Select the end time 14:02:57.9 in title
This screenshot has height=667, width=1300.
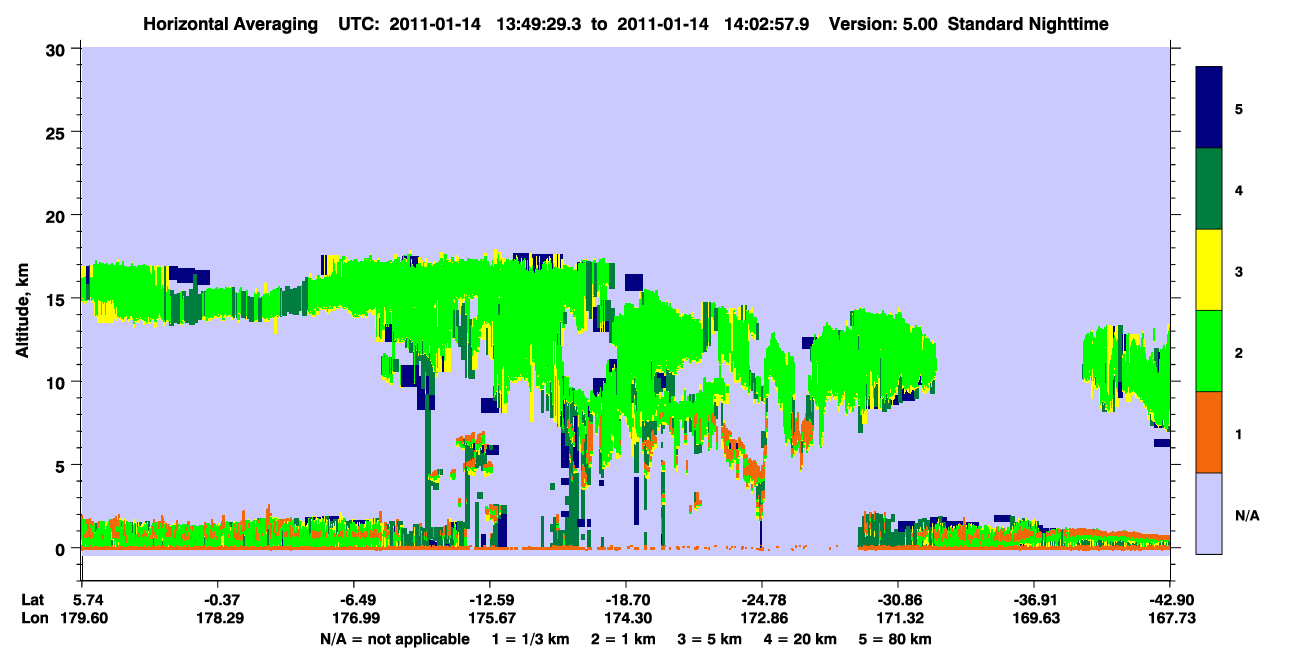(x=766, y=24)
